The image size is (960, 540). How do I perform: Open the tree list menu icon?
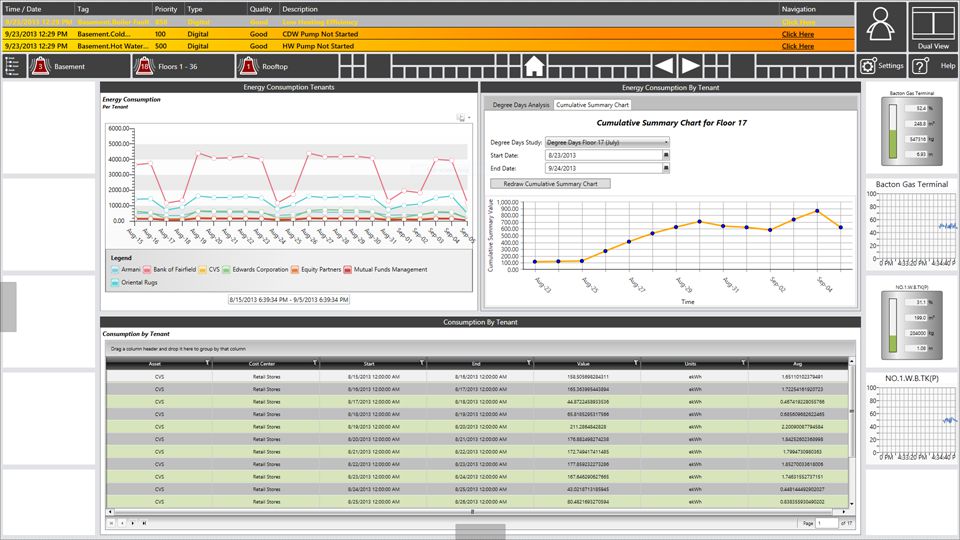tap(14, 66)
